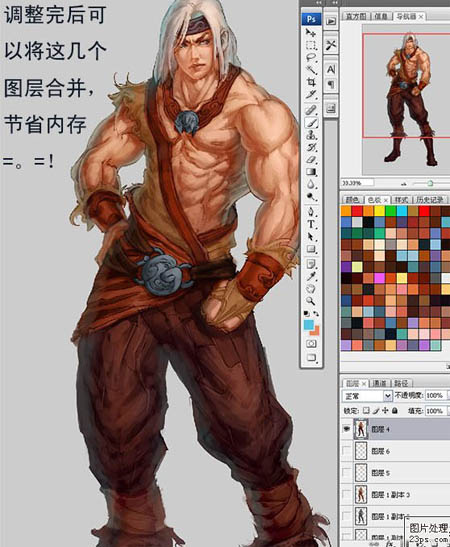Switch to the 直方图 tab
Screen dimensions: 450x547
coord(357,16)
